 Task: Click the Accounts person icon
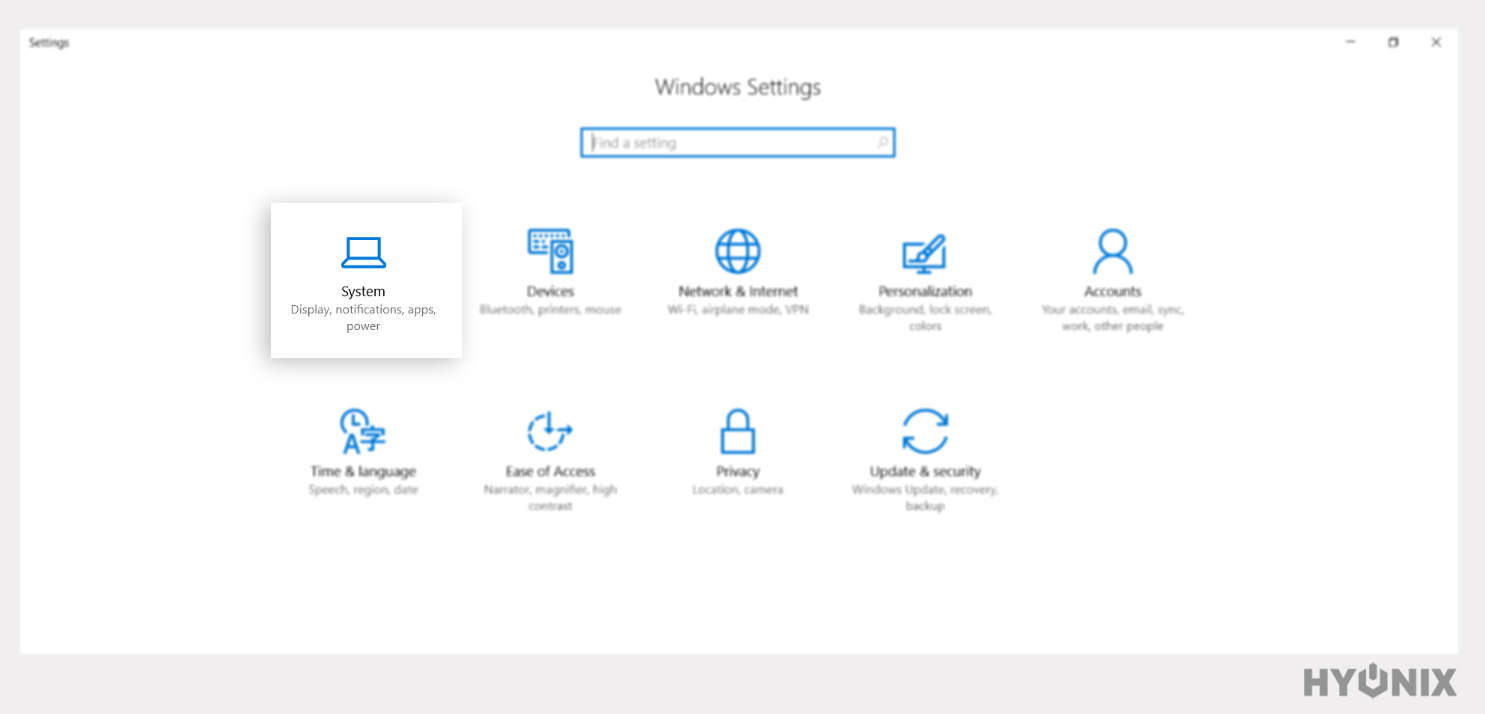[1112, 250]
